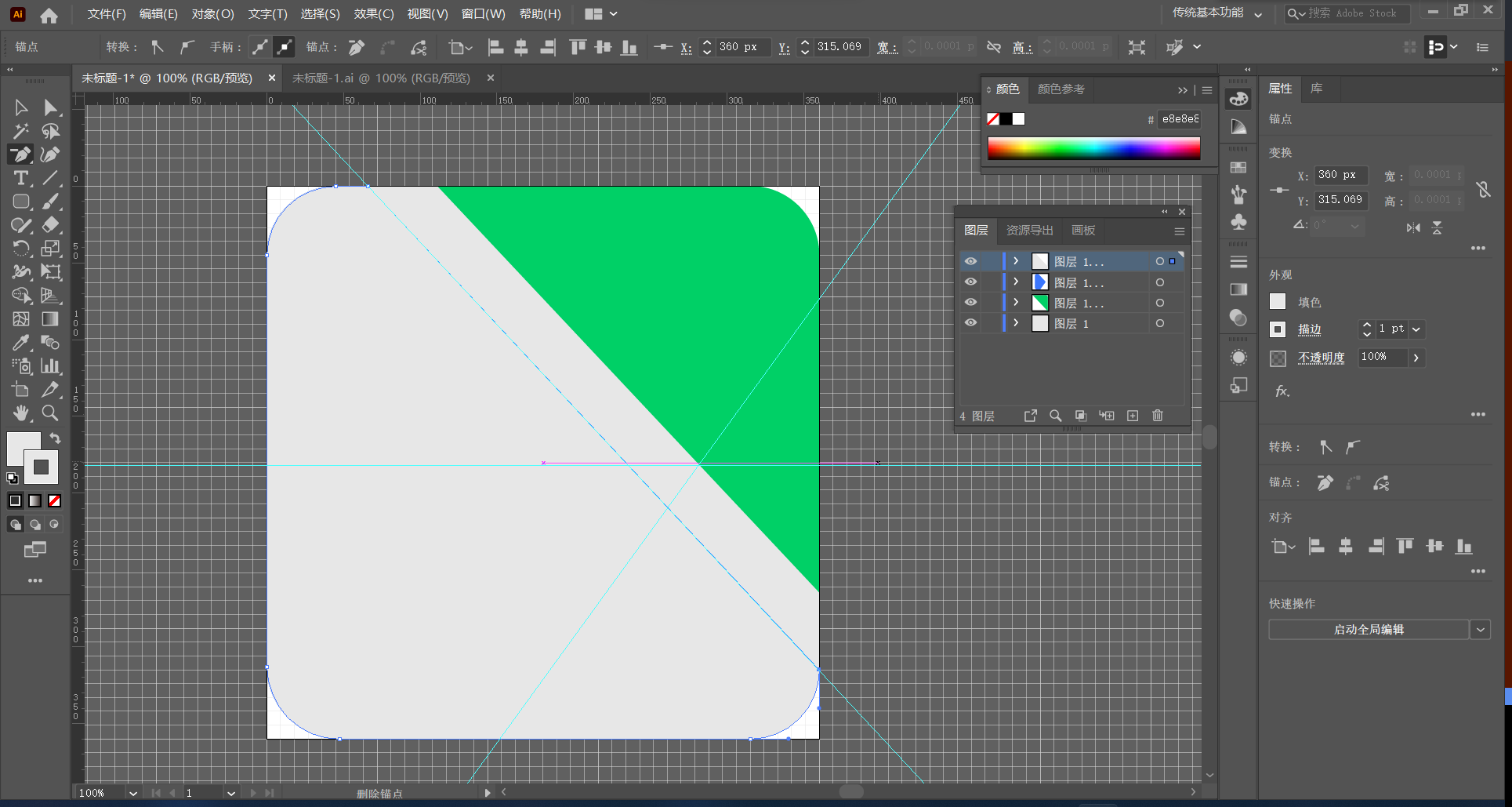The image size is (1512, 807).
Task: Open the stroke weight dropdown
Action: [x=1416, y=329]
